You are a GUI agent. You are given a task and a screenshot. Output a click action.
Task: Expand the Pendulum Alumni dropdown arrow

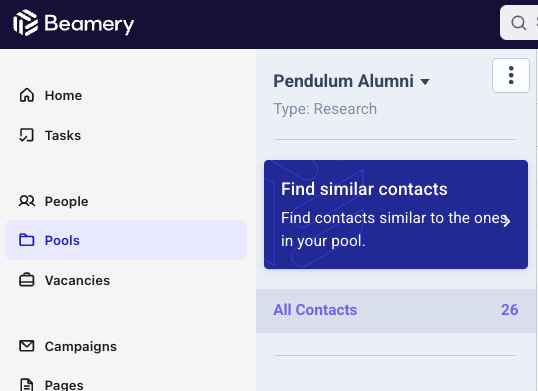coord(425,82)
